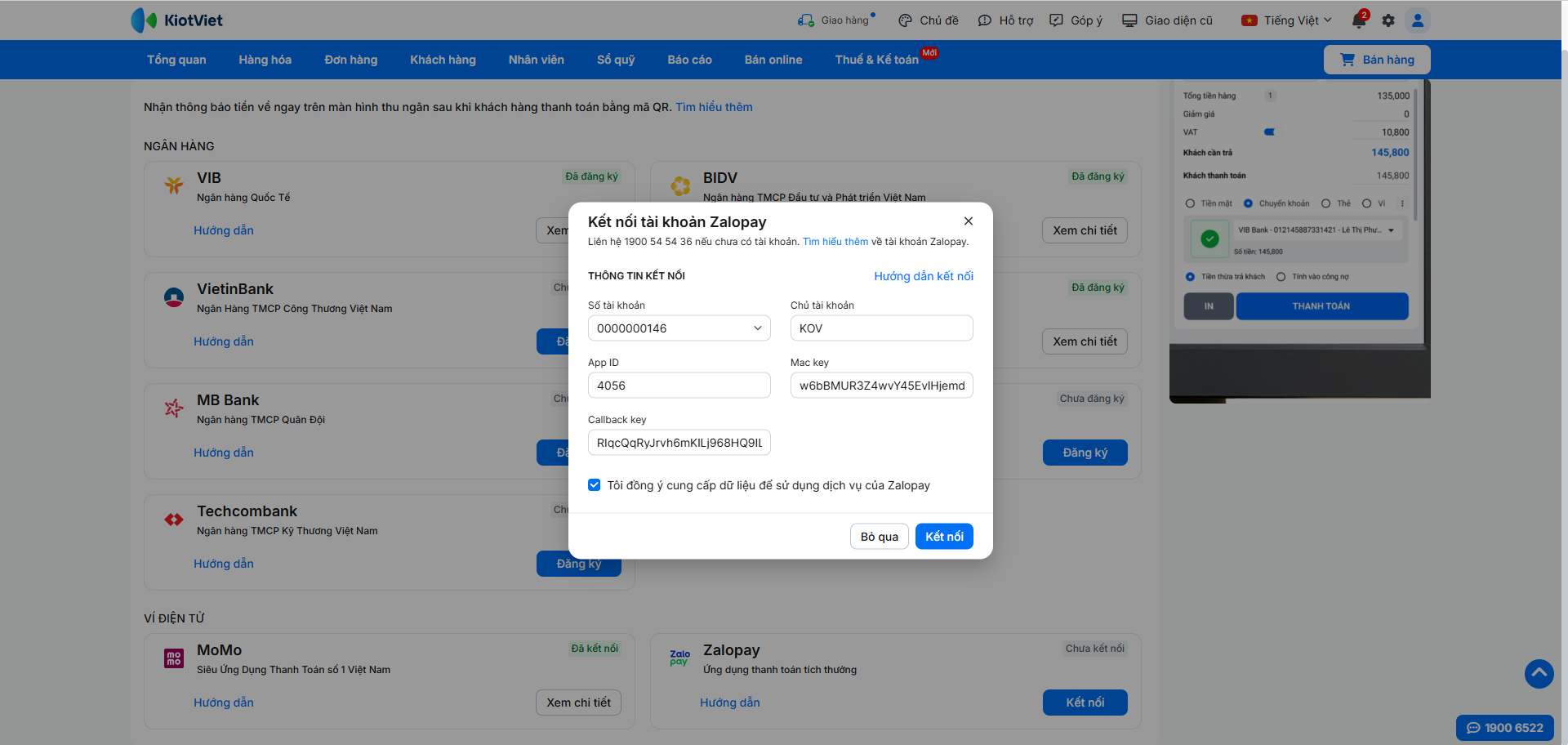
Task: Open the Chủ đề theme picker
Action: [928, 20]
